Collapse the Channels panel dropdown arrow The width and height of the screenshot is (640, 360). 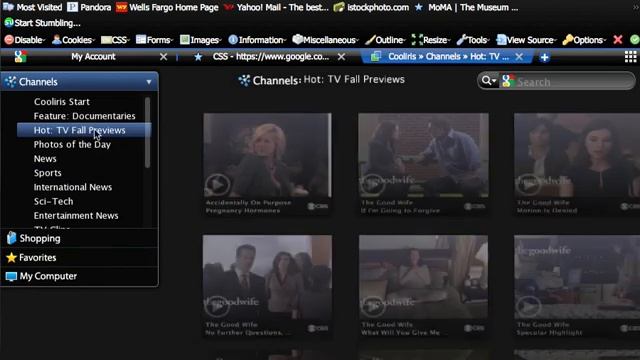click(149, 82)
